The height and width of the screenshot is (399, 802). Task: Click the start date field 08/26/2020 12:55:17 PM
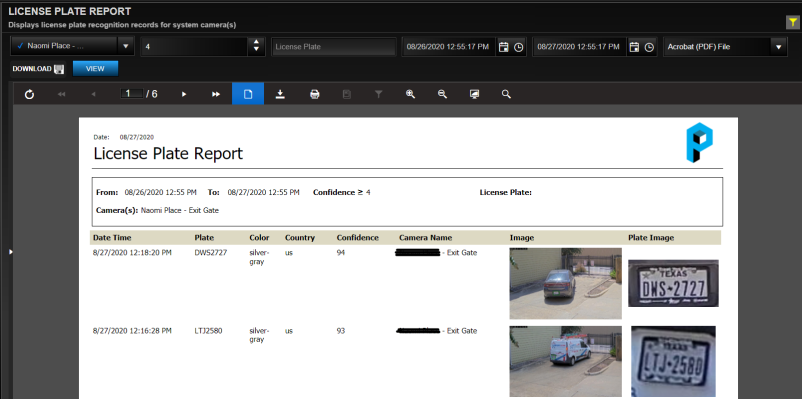448,47
